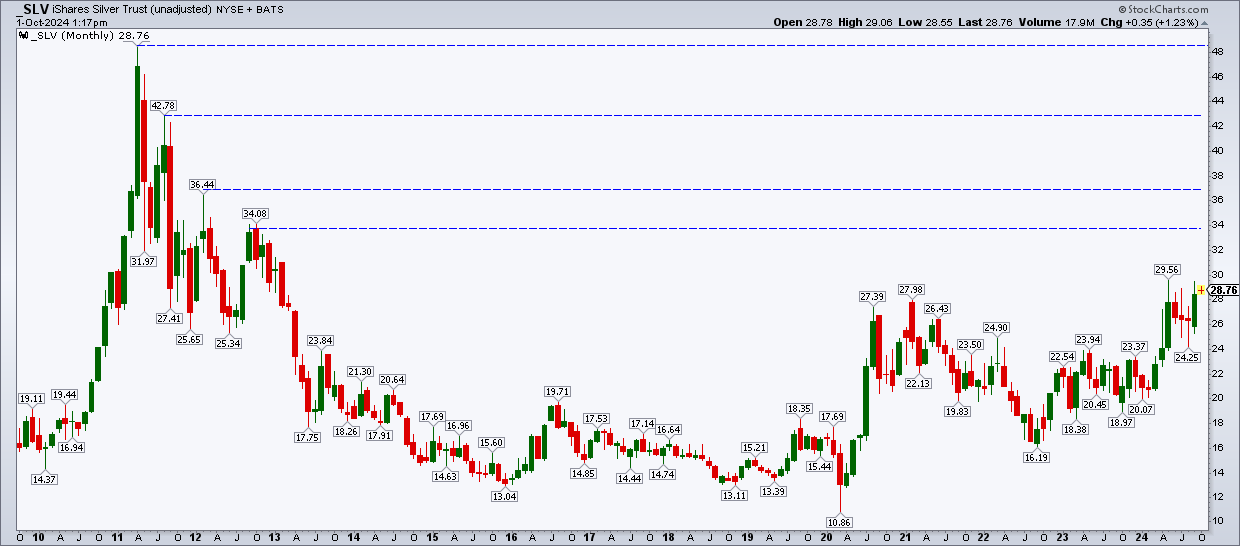Click the 19.11 high price label
This screenshot has height=546, width=1240.
pos(32,398)
